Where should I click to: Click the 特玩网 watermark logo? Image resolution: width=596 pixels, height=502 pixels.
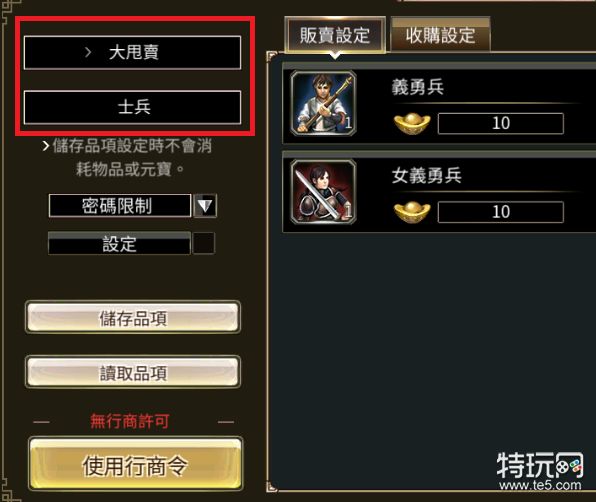[540, 470]
